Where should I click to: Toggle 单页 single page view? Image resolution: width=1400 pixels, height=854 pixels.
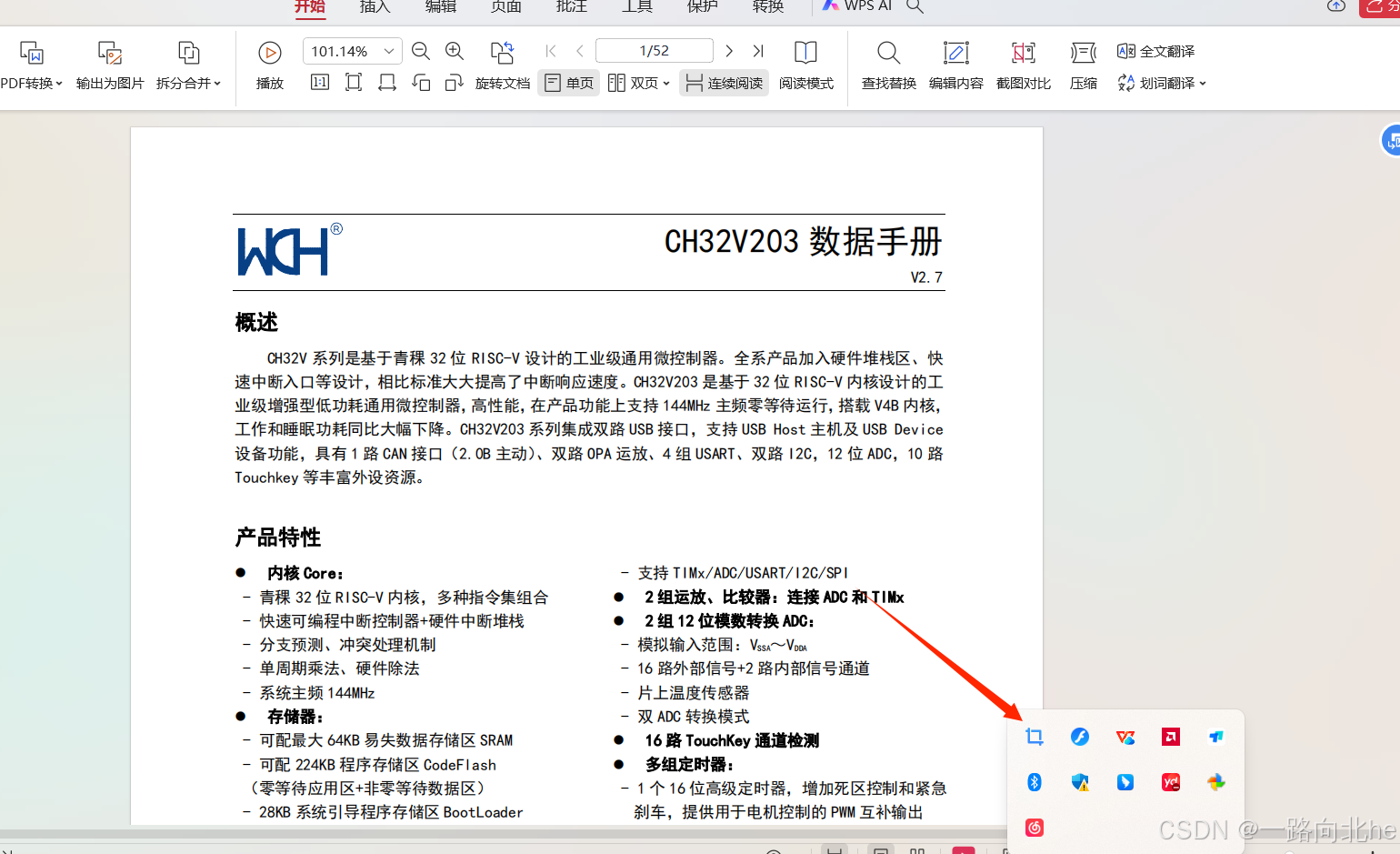[x=568, y=83]
